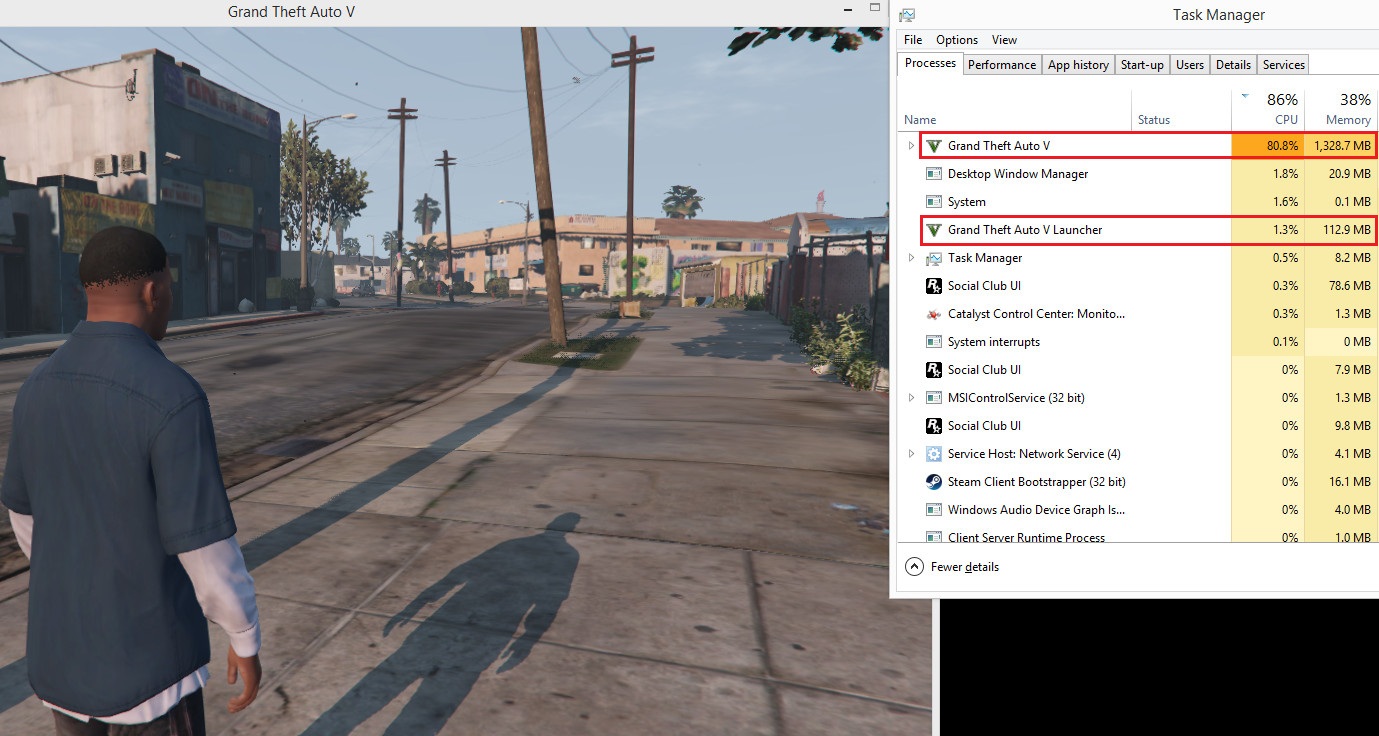
Task: Click the first Social Club UI icon
Action: point(934,286)
